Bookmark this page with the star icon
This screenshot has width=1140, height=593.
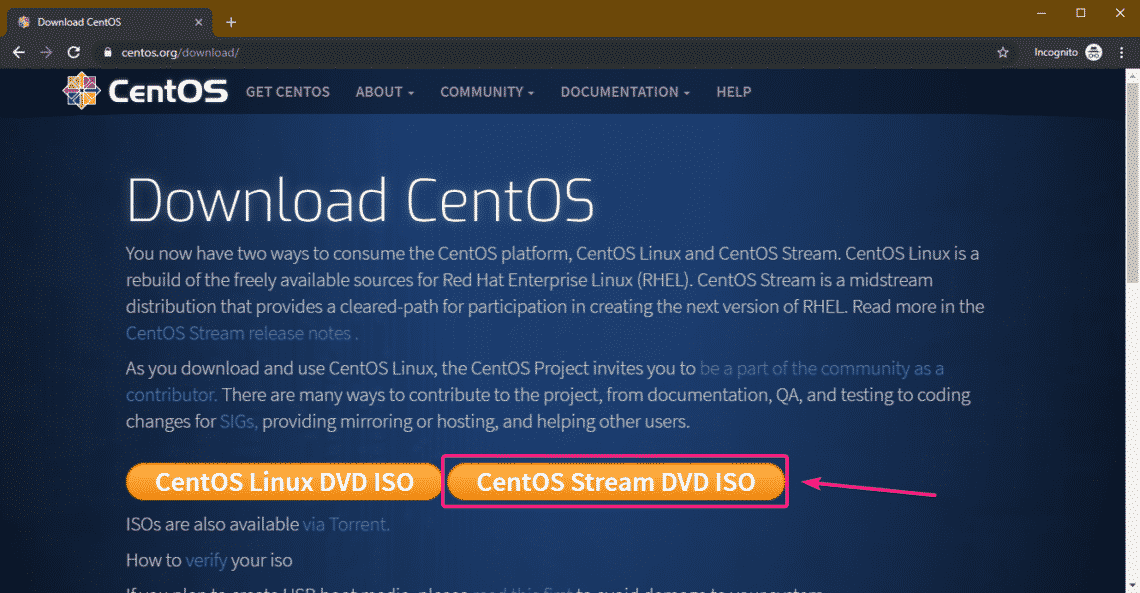1003,52
